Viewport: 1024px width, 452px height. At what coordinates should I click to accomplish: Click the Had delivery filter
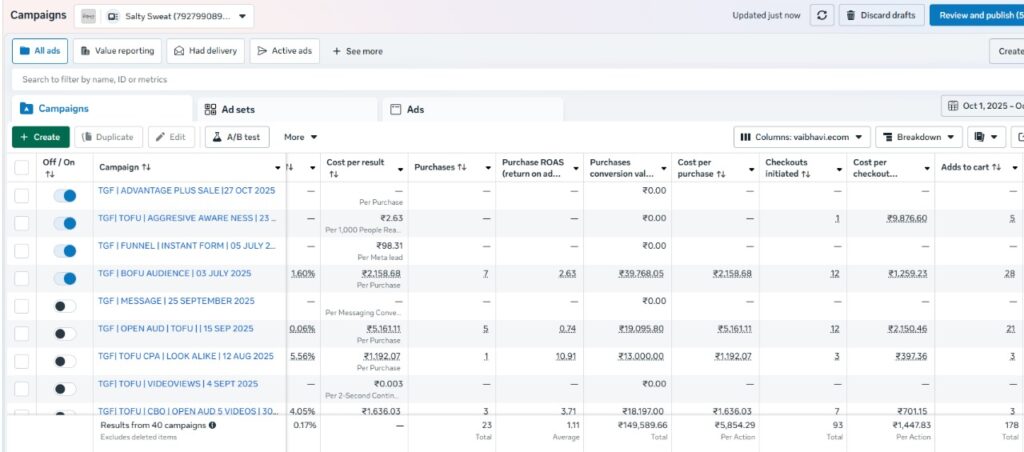205,51
